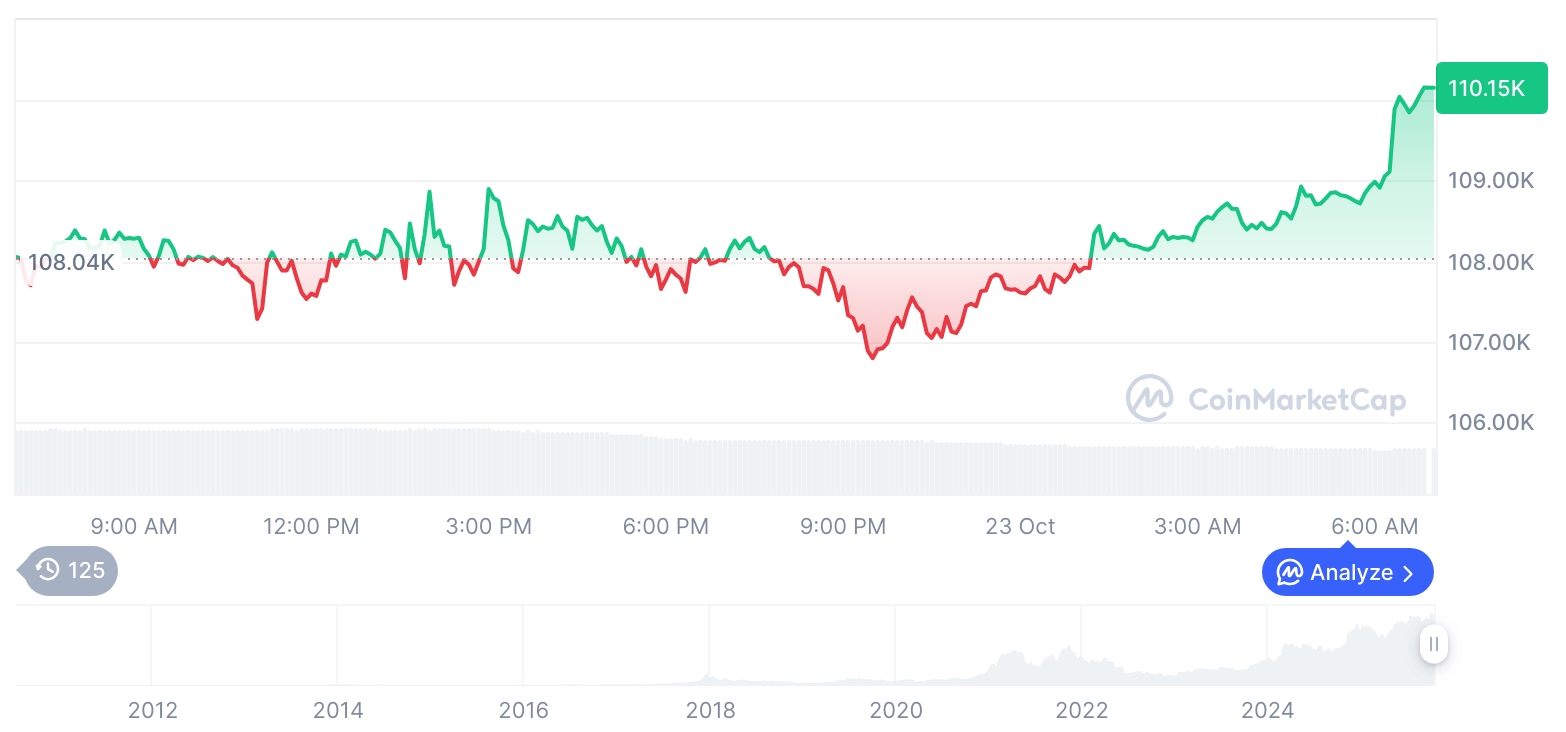This screenshot has width=1566, height=732.
Task: Click the clock history icon in the 125 badge
Action: click(48, 571)
